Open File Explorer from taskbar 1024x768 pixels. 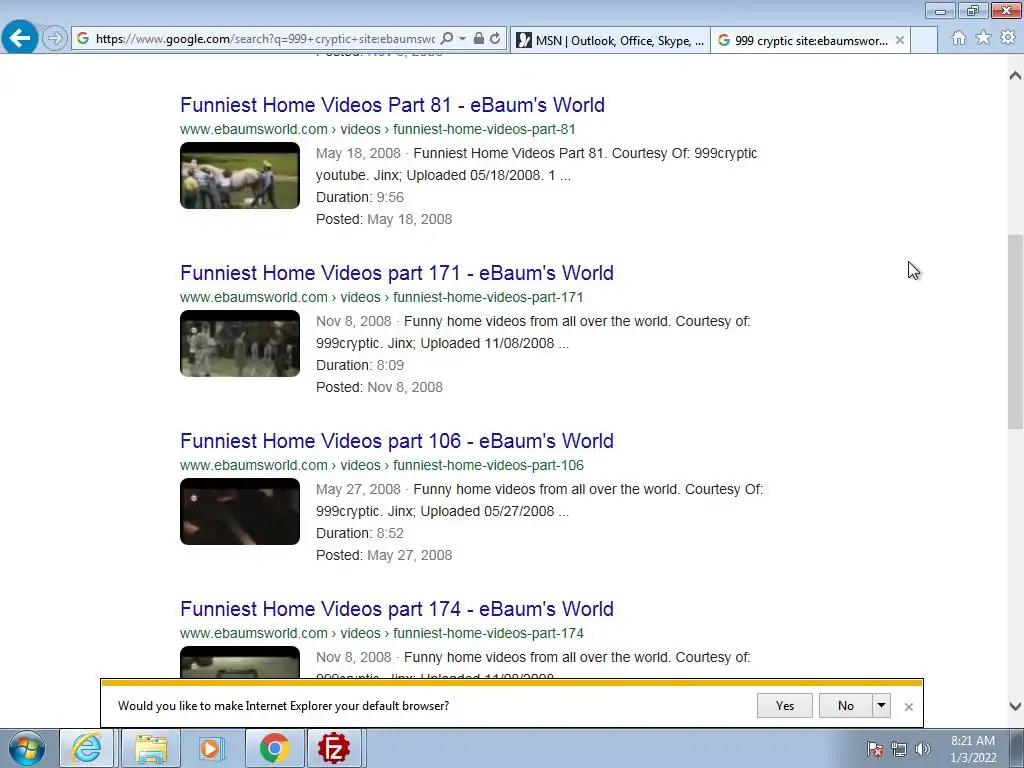point(151,748)
